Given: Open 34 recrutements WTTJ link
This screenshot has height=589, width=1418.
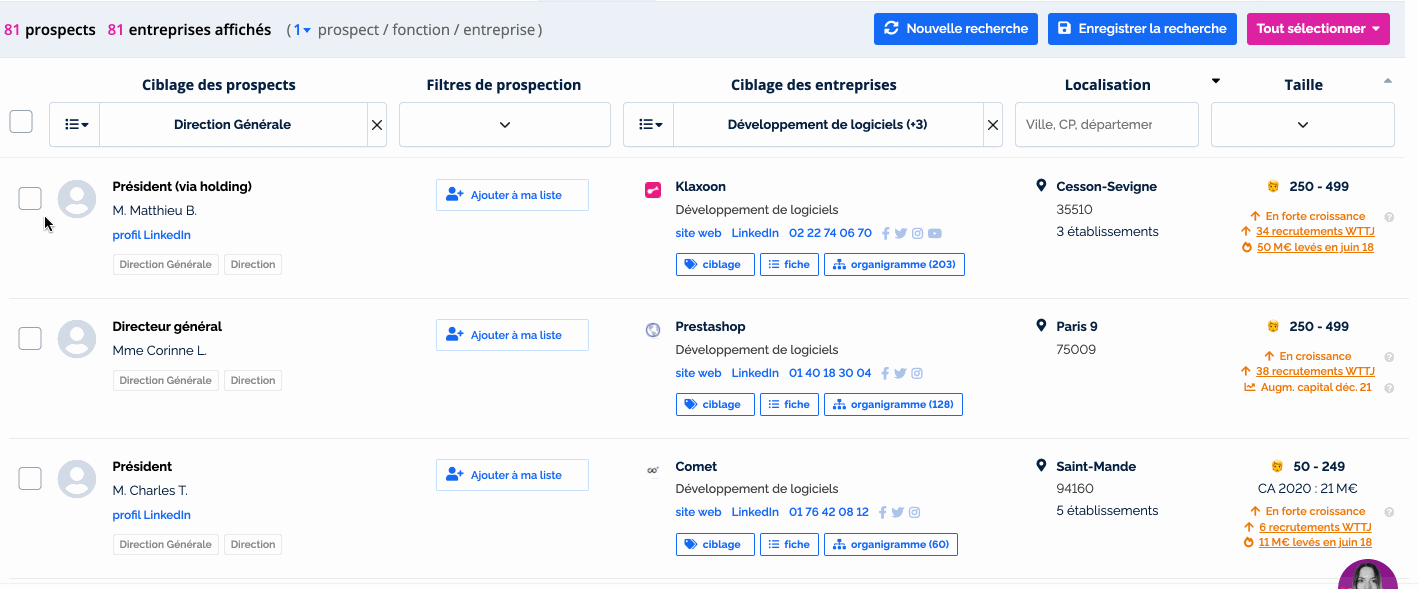Looking at the screenshot, I should click(1315, 232).
